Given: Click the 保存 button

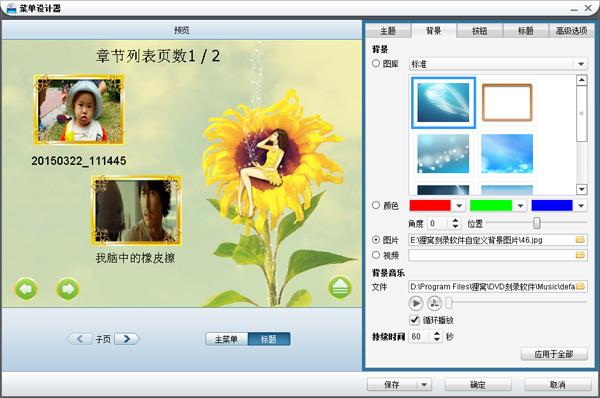Looking at the screenshot, I should click(392, 385).
